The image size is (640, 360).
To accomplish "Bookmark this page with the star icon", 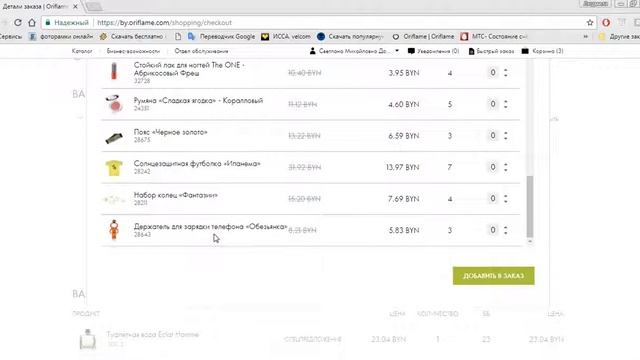I will pos(590,23).
